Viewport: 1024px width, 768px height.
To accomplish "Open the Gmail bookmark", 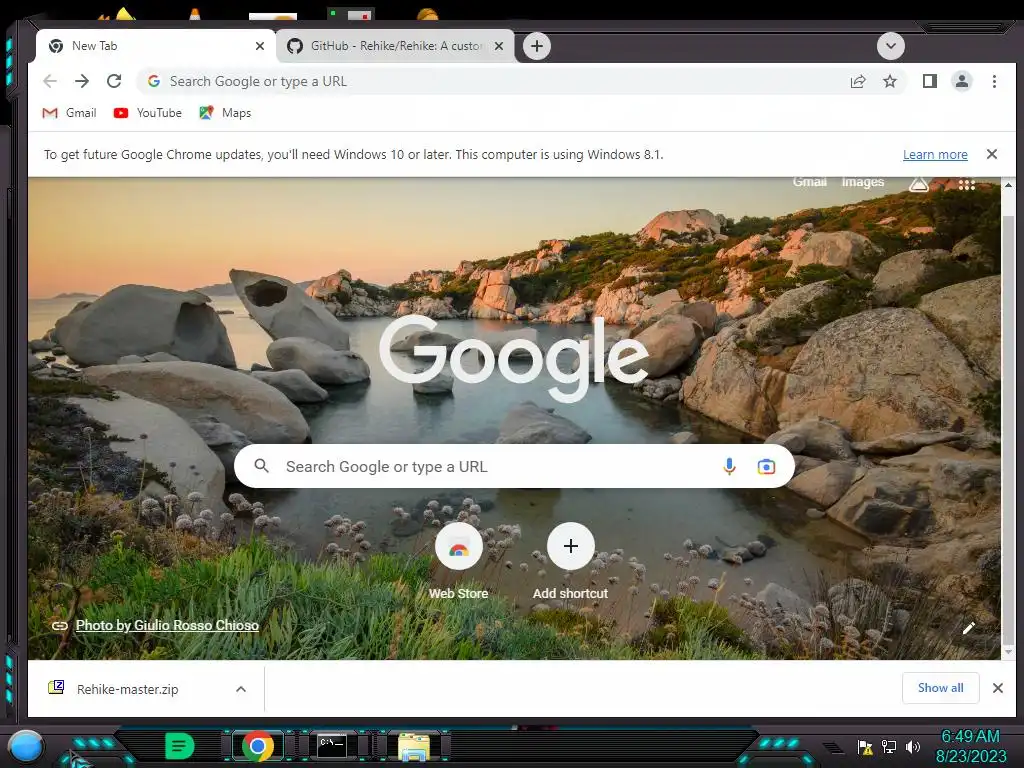I will [69, 113].
